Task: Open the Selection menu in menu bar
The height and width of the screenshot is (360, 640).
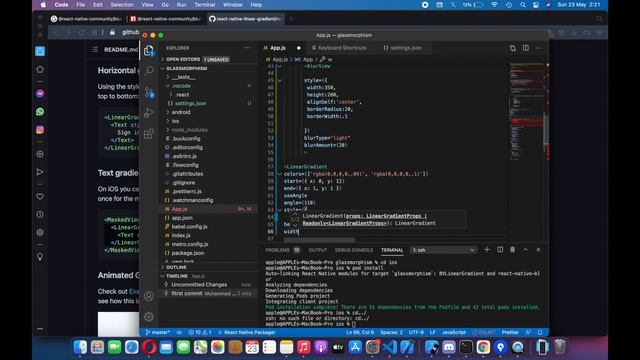Action: pos(122,5)
